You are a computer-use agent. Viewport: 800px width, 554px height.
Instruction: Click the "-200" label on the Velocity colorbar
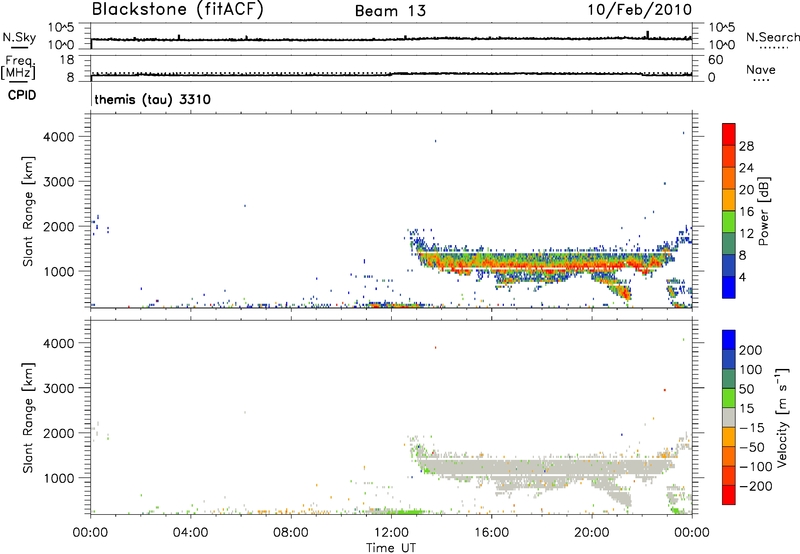tap(754, 486)
